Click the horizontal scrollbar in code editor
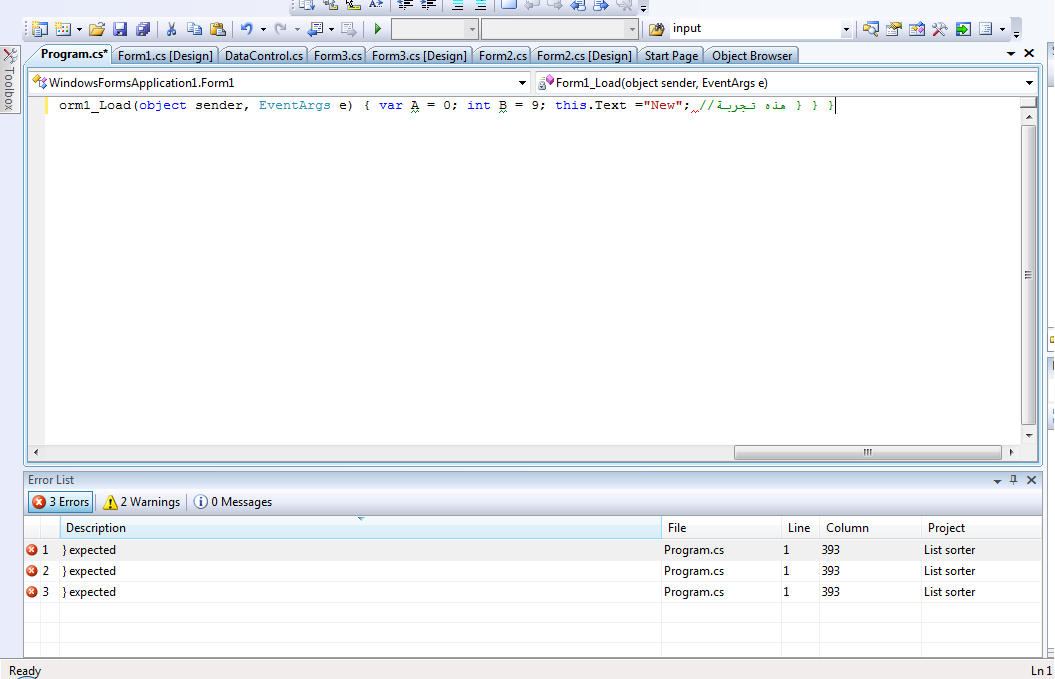This screenshot has height=679, width=1055. (866, 452)
